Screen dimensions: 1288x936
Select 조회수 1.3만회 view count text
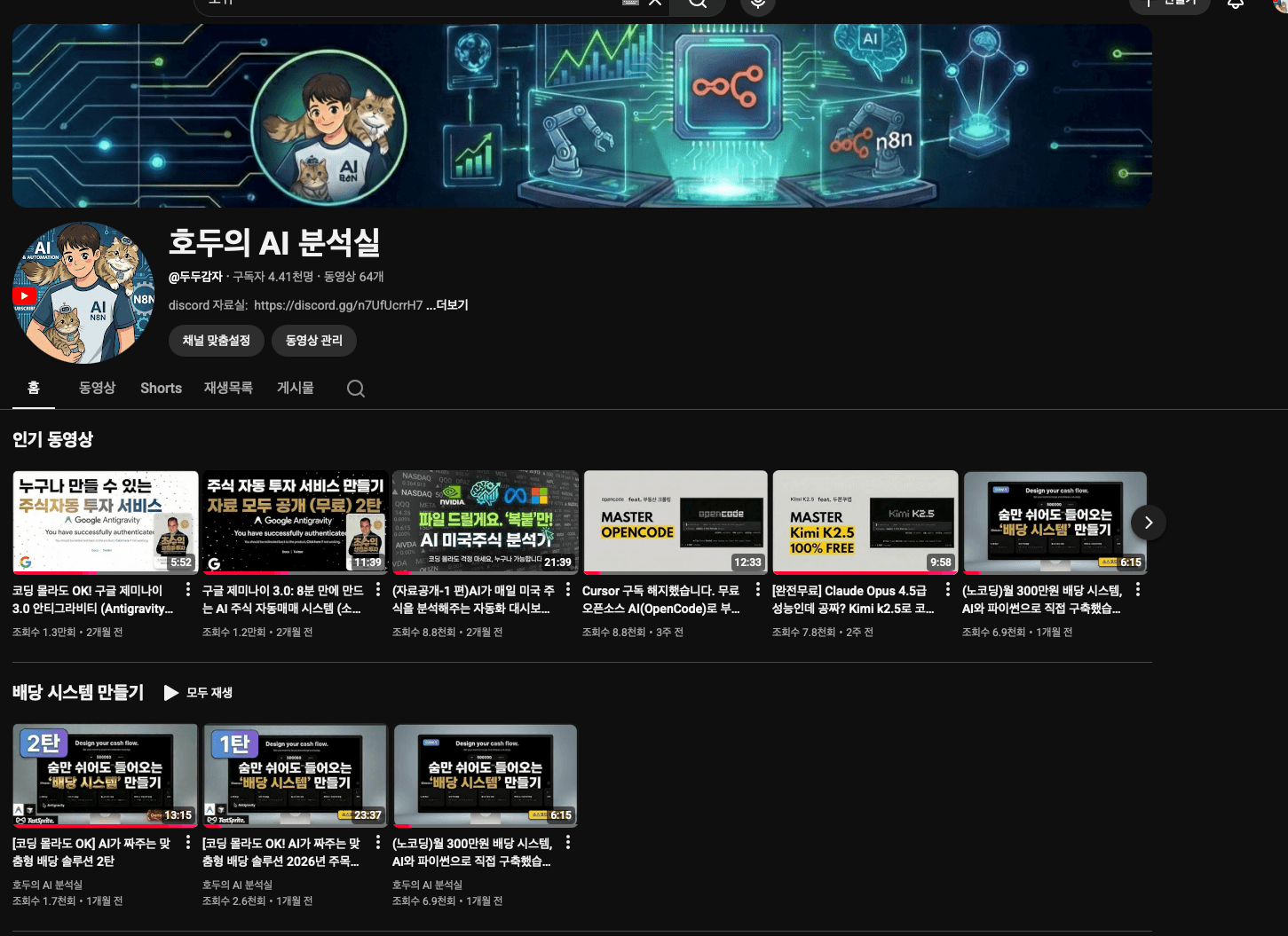(43, 632)
